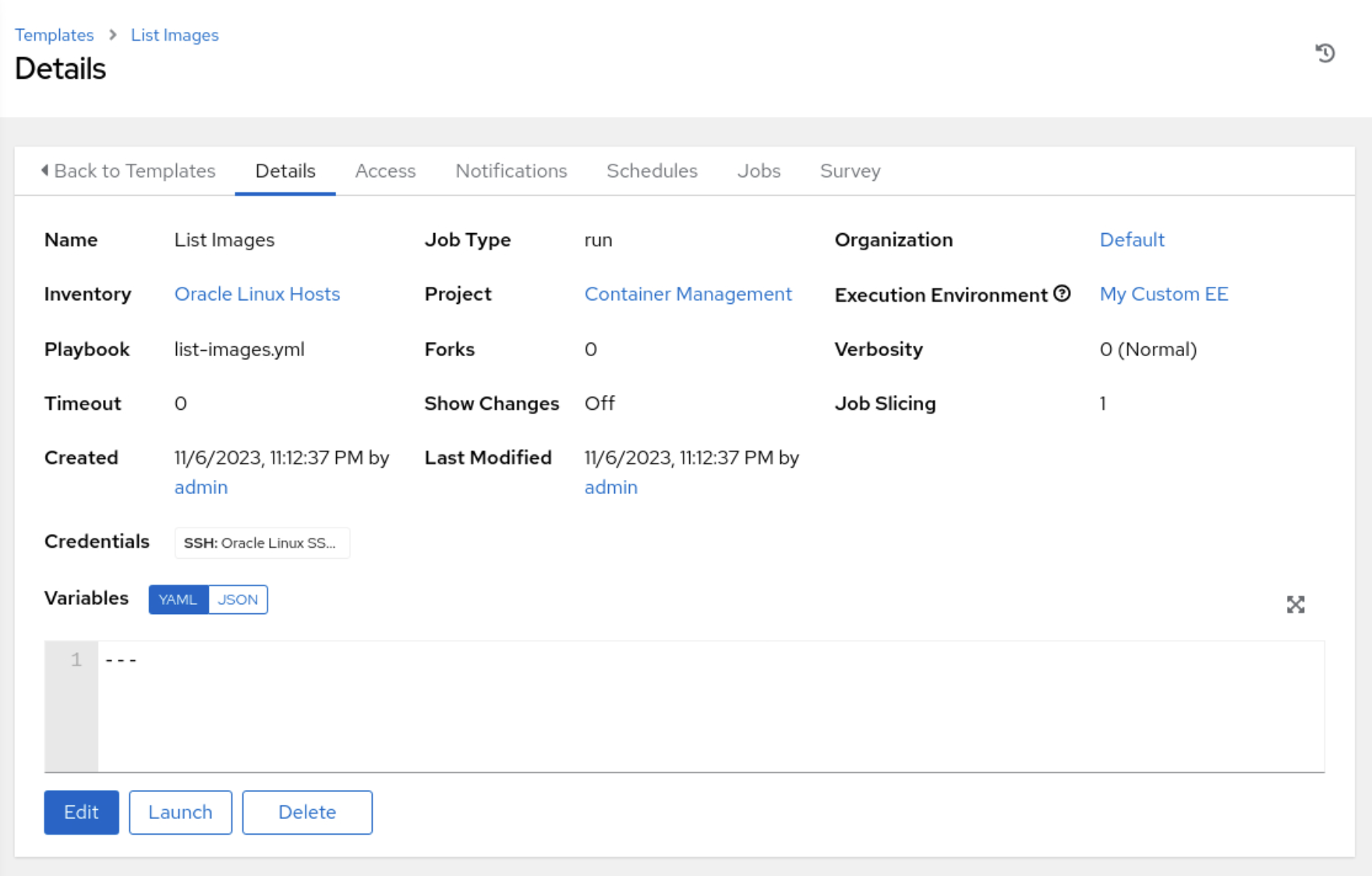1372x876 pixels.
Task: Open My Custom EE execution environment
Action: pyautogui.click(x=1164, y=294)
